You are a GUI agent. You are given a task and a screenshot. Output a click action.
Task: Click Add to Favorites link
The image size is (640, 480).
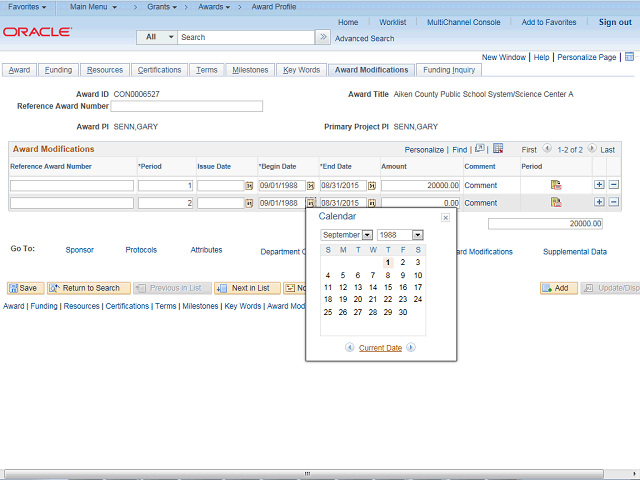pos(549,22)
